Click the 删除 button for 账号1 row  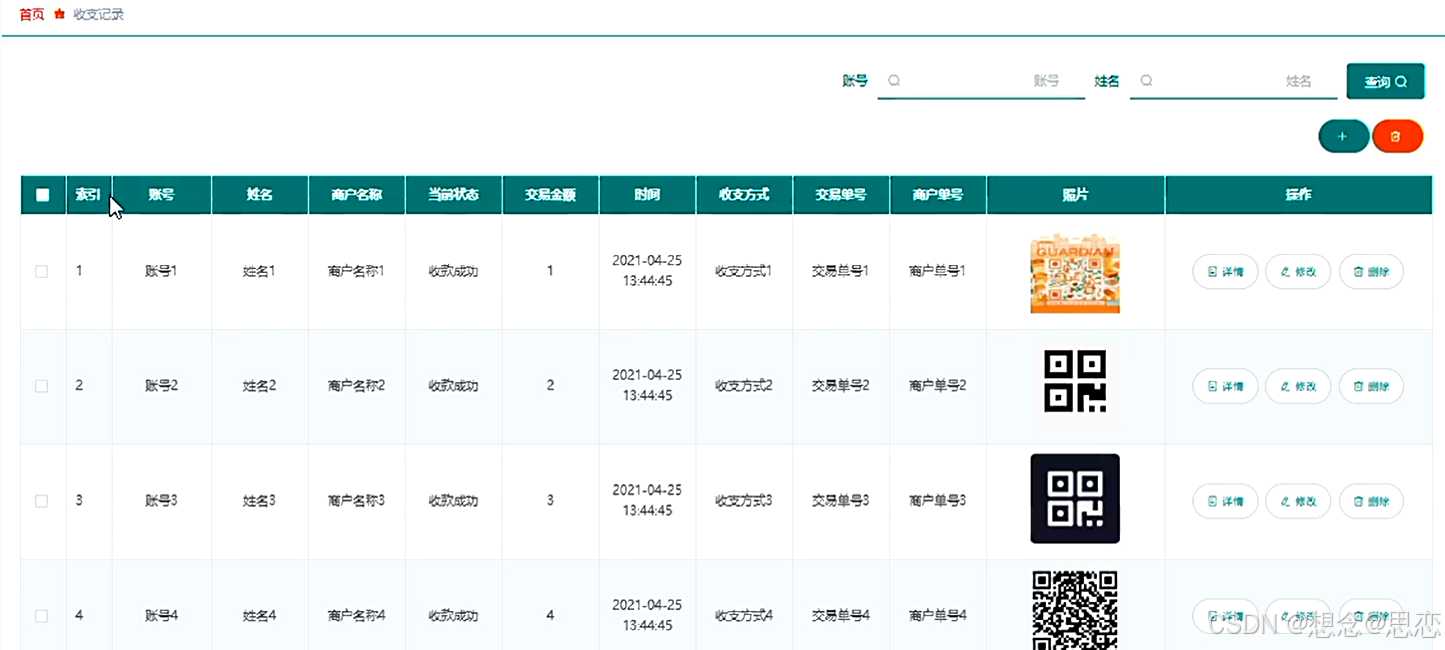pyautogui.click(x=1371, y=271)
